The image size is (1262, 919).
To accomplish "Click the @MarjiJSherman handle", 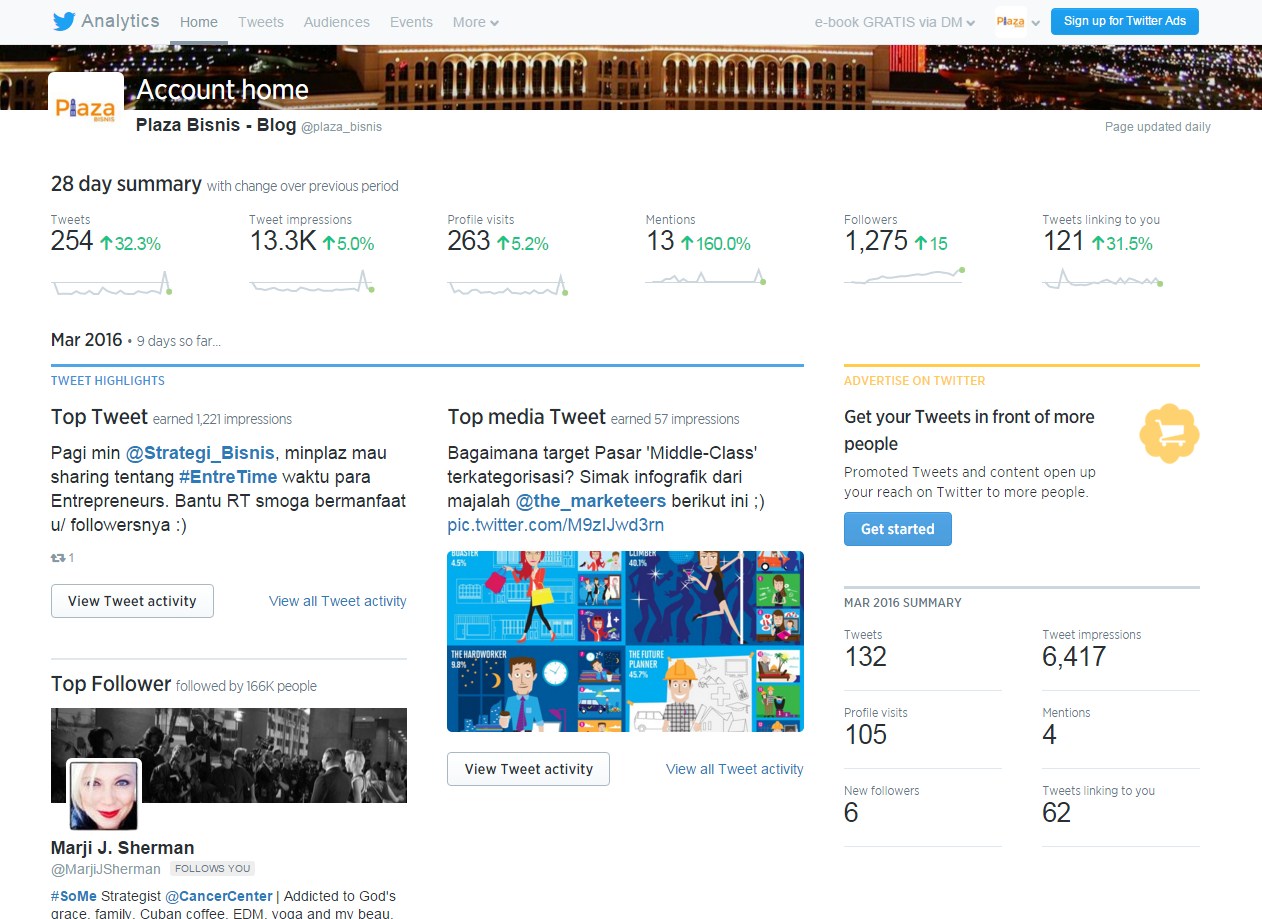I will click(106, 869).
